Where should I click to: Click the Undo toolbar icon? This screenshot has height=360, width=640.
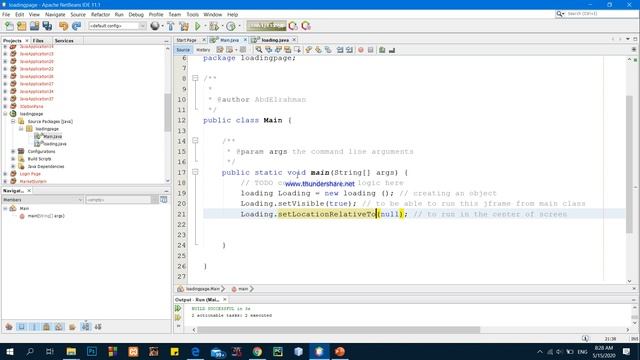point(63,26)
